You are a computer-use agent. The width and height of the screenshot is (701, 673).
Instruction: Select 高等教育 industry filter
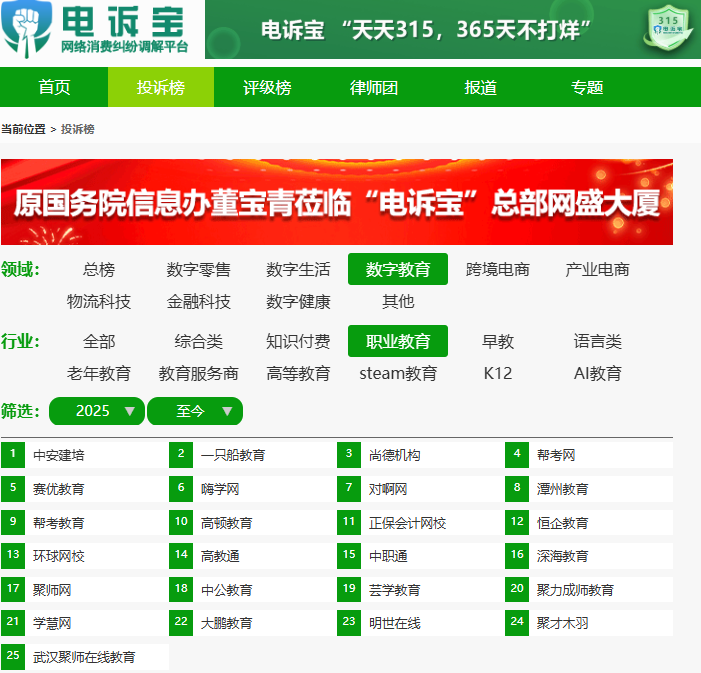pyautogui.click(x=298, y=373)
